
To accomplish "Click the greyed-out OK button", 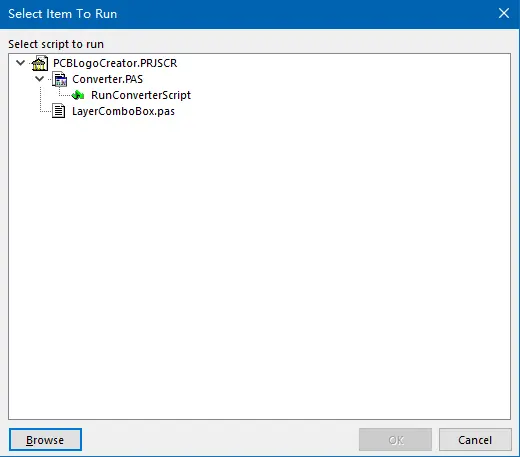I will point(395,440).
